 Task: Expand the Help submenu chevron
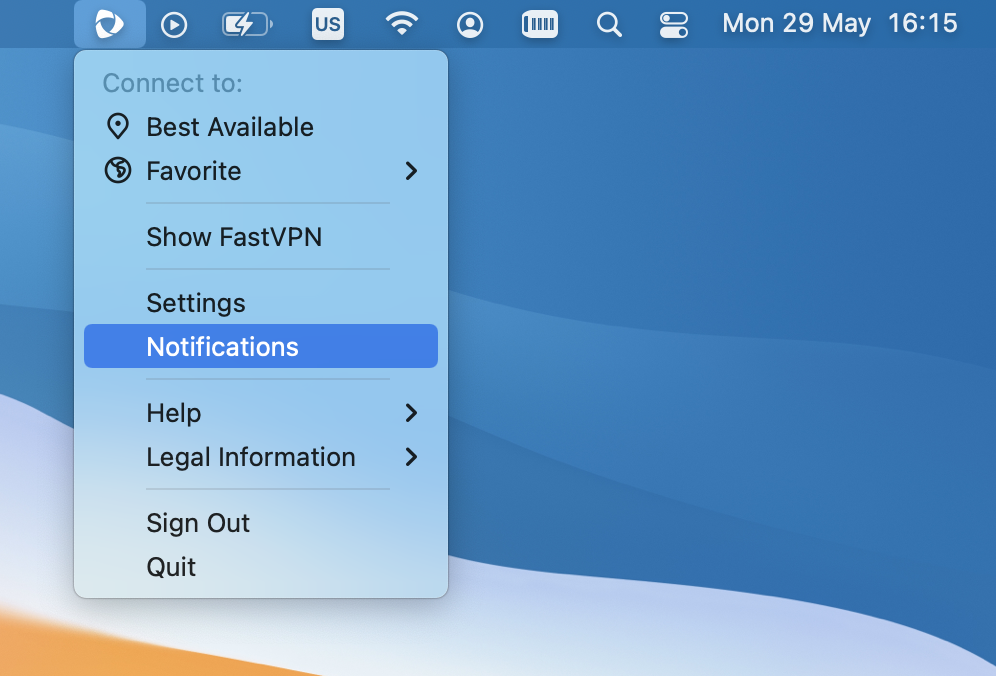pyautogui.click(x=412, y=413)
